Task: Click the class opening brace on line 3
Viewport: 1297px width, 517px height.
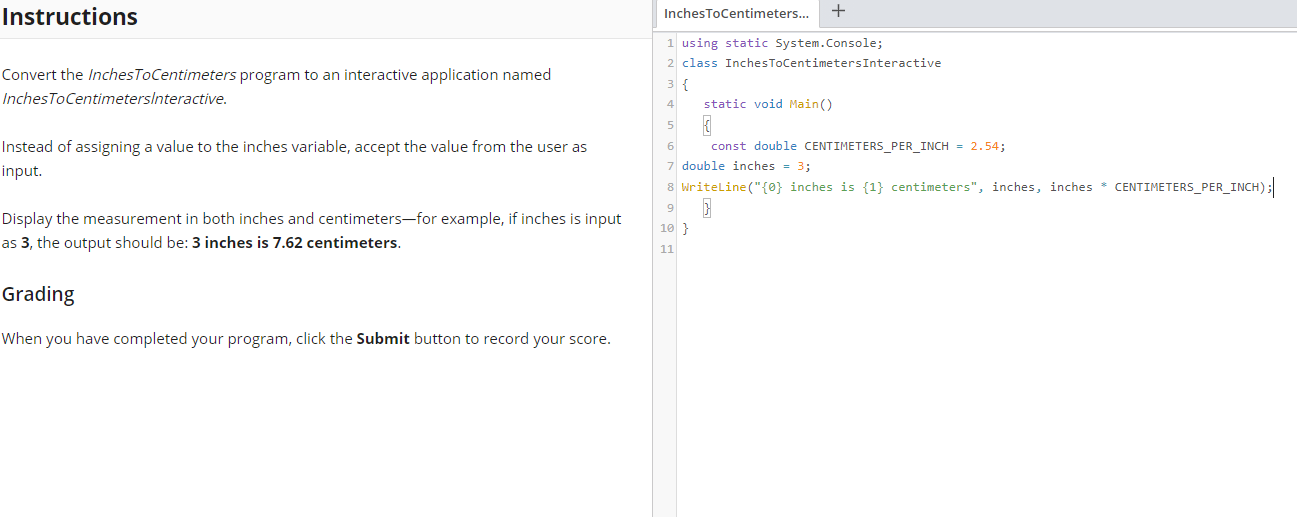Action: pyautogui.click(x=685, y=84)
